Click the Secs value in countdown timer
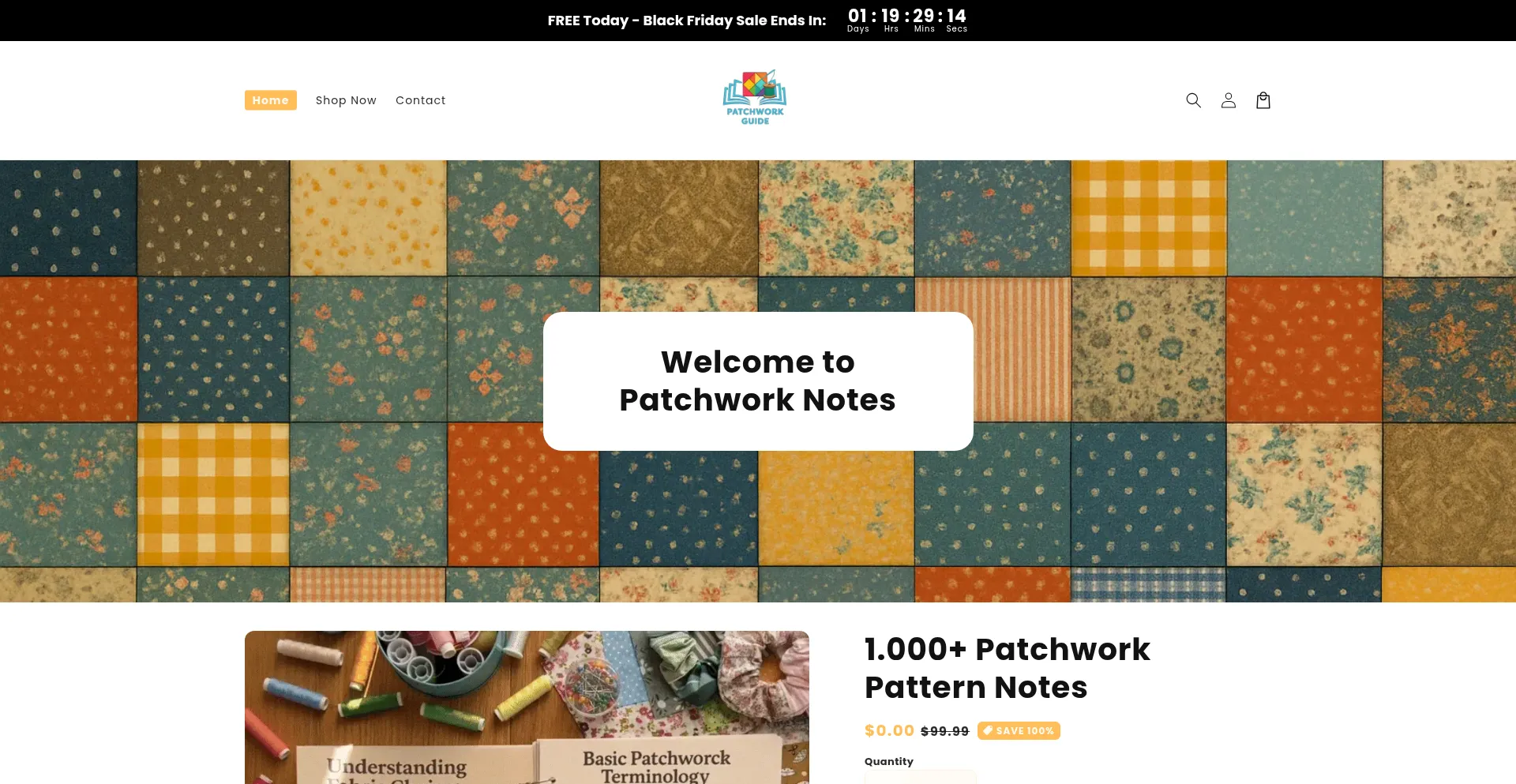The image size is (1516, 784). (x=956, y=16)
